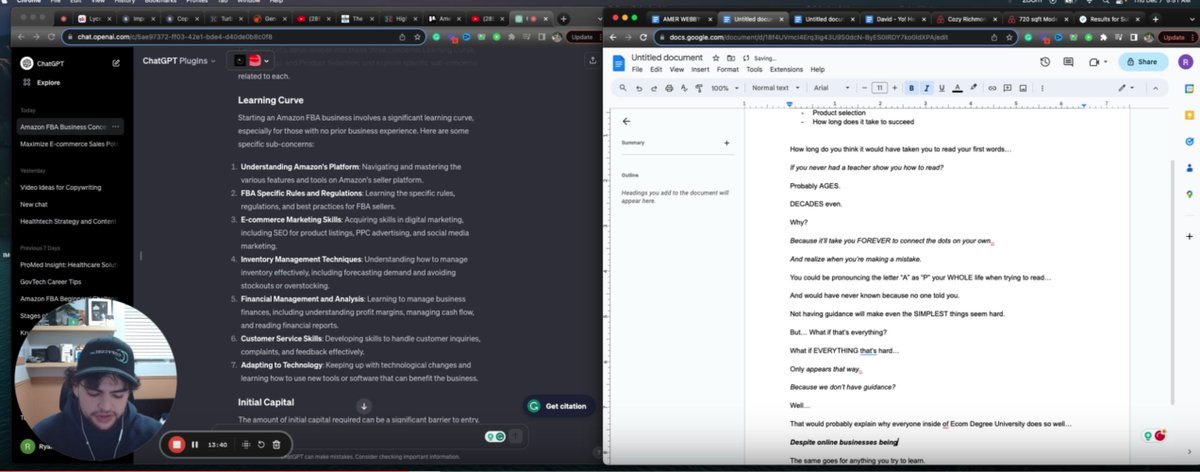Start a new chat in ChatGPT
This screenshot has height=472, width=1200.
(116, 62)
